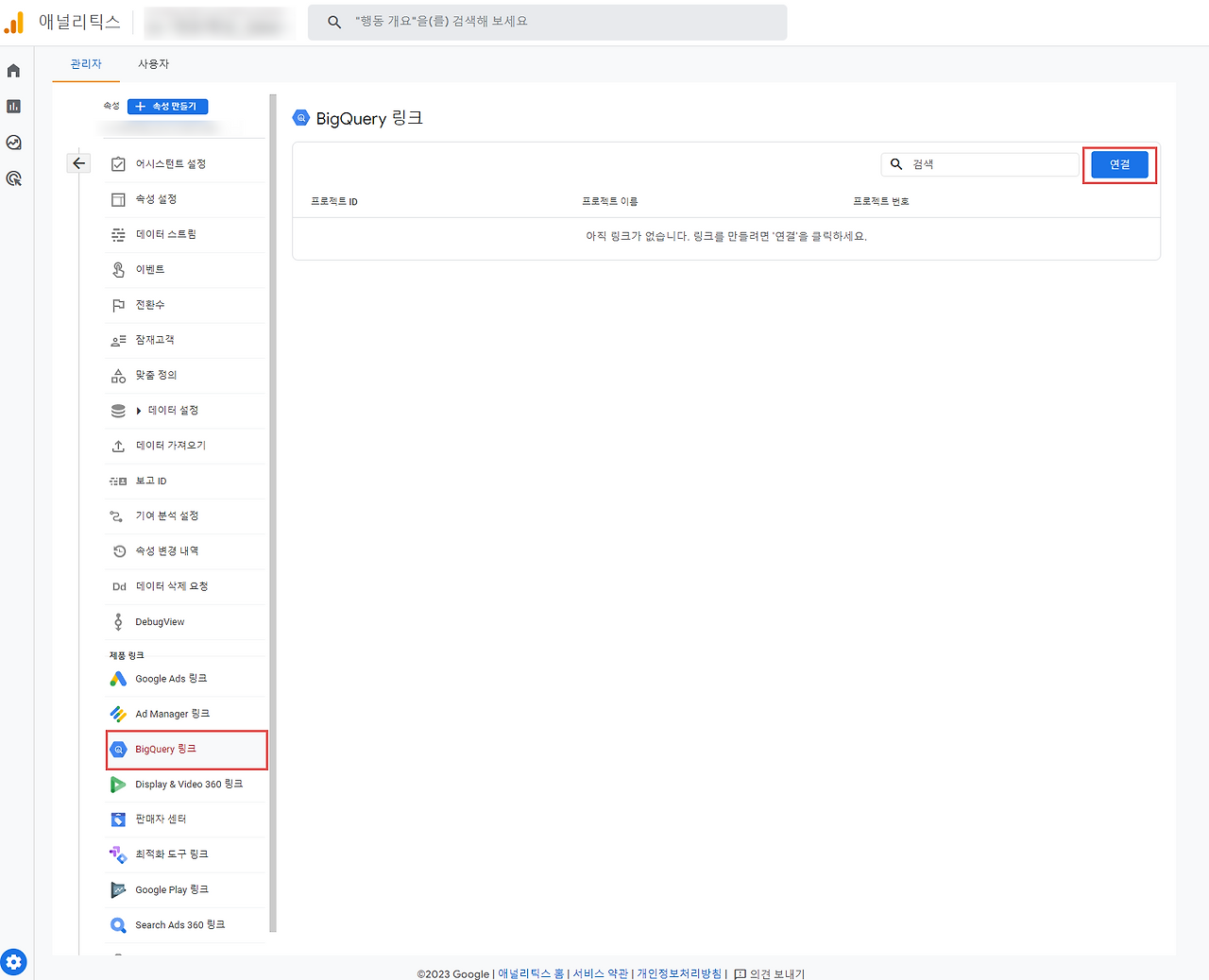Click the 프로젝트 이름 column header
The width and height of the screenshot is (1209, 980).
click(x=610, y=201)
